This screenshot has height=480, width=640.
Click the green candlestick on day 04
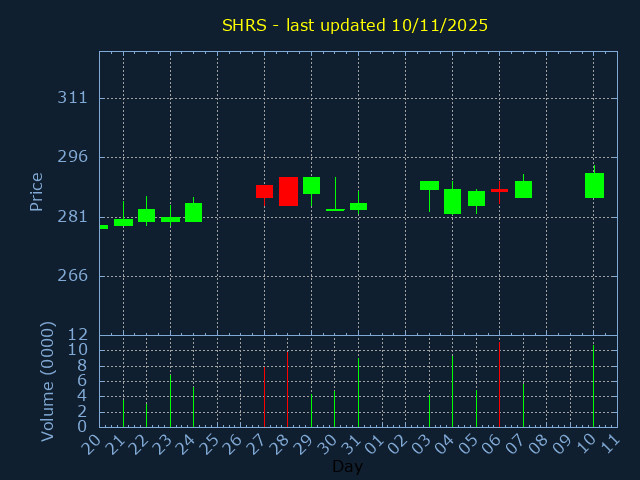[x=452, y=201]
